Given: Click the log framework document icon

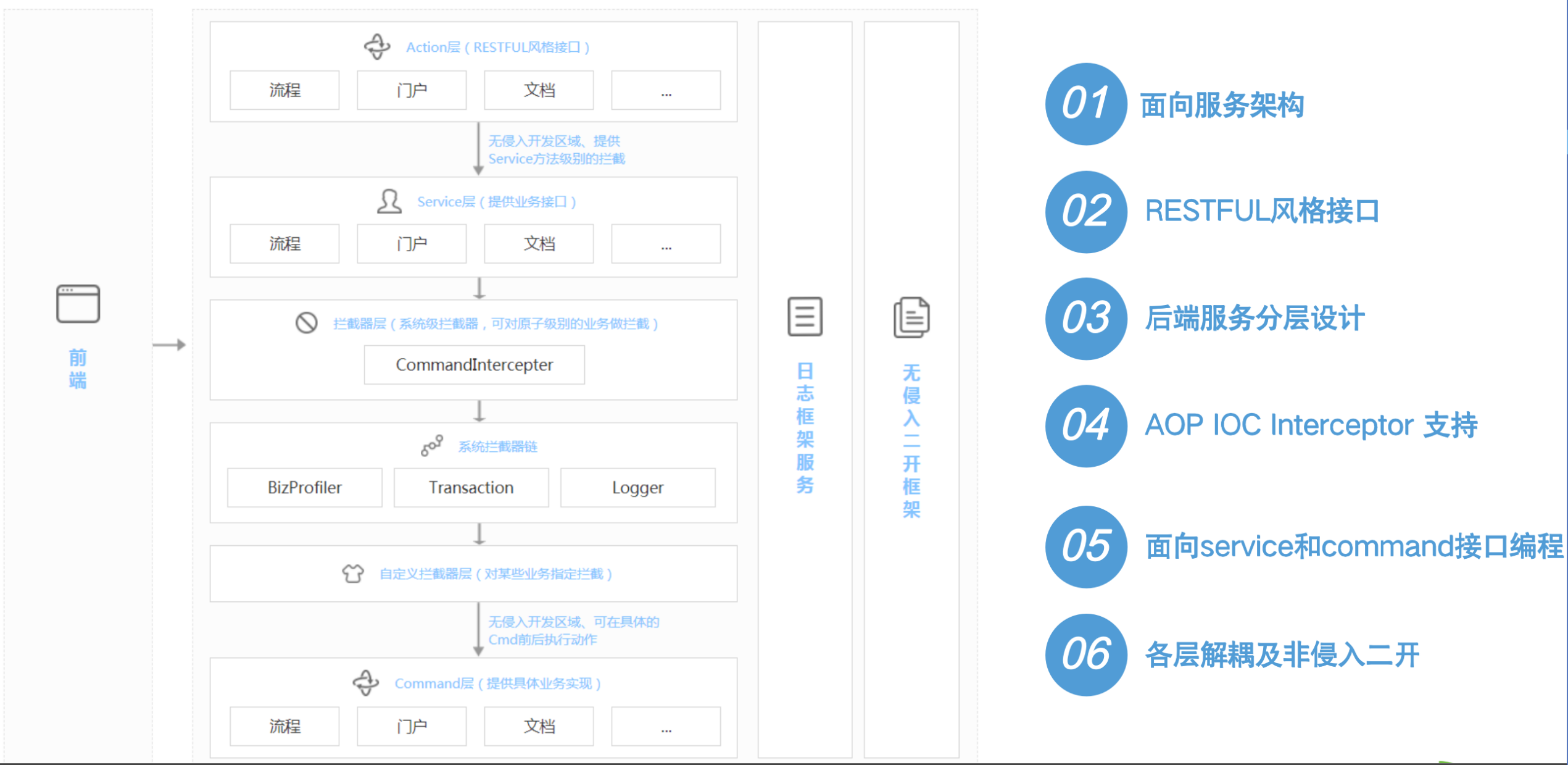Looking at the screenshot, I should tap(805, 317).
